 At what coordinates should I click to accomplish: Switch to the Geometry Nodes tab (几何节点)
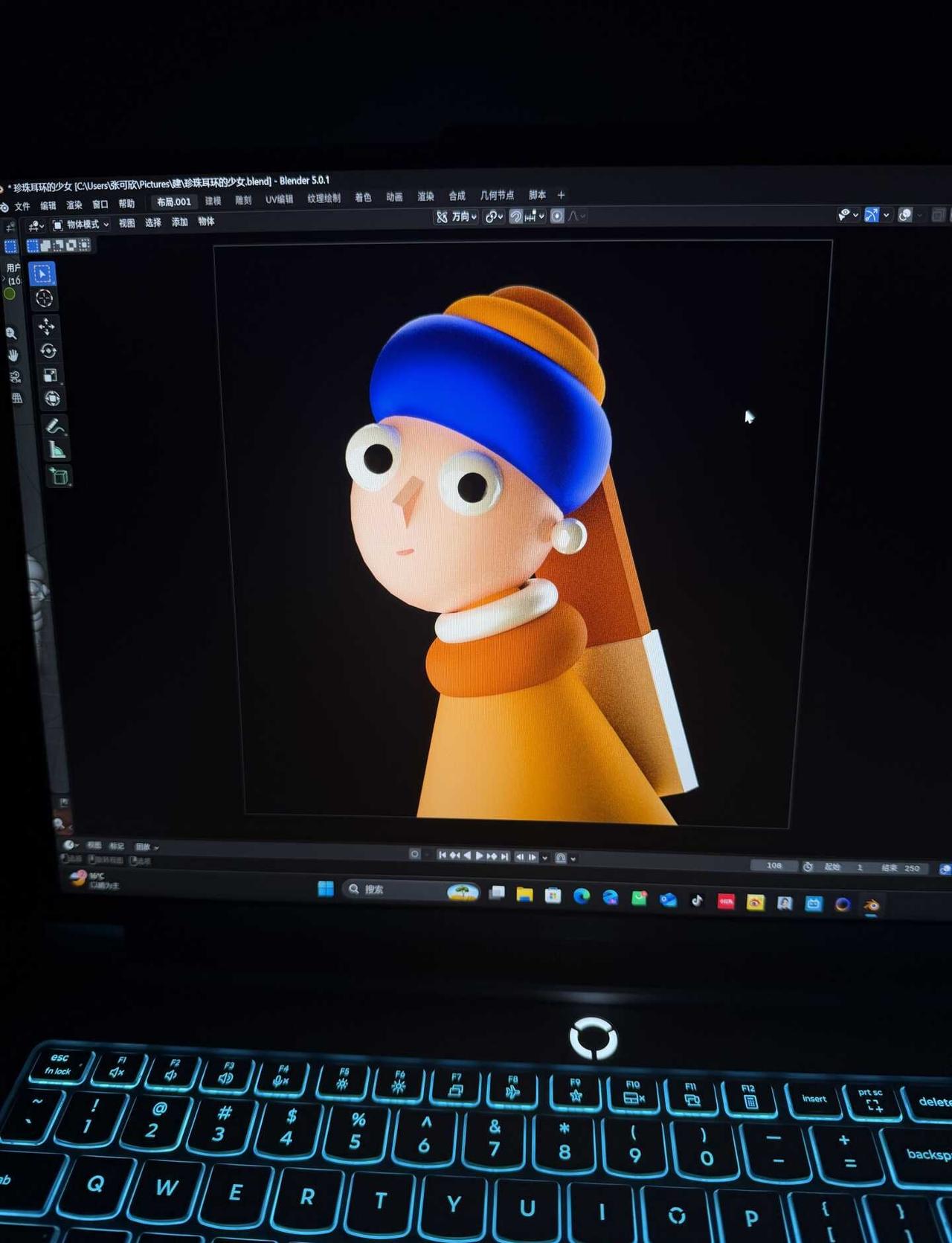coord(498,196)
